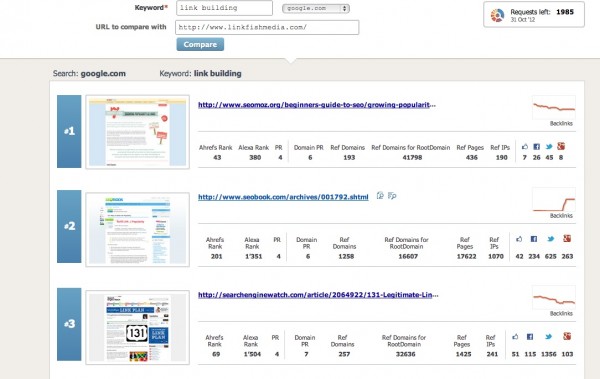Click the Ref Domains value 257
This screenshot has height=379, width=600.
(x=344, y=354)
